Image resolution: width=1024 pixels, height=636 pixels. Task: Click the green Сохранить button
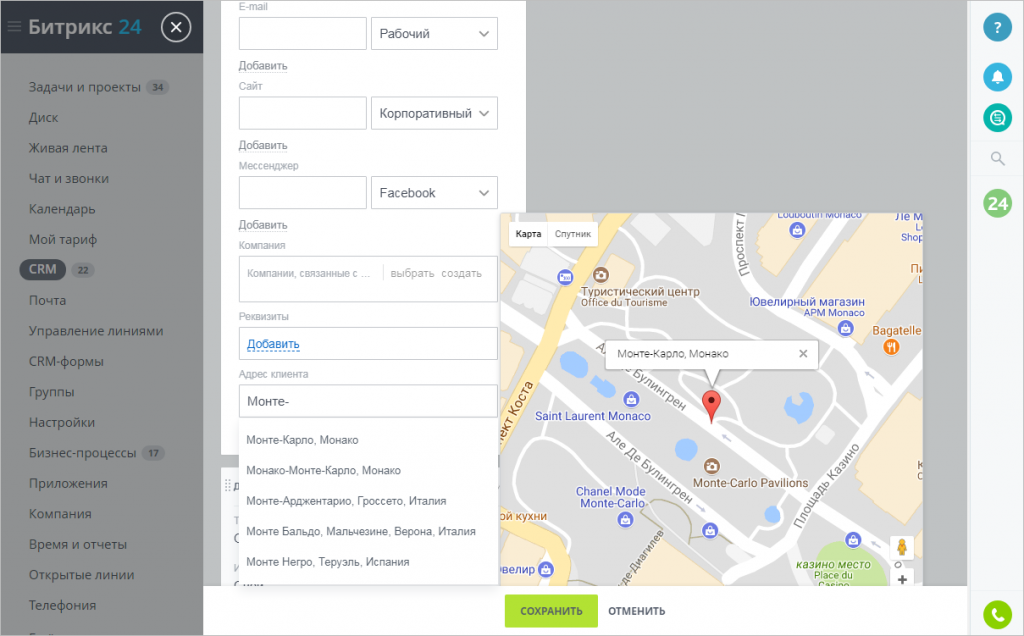(x=551, y=611)
